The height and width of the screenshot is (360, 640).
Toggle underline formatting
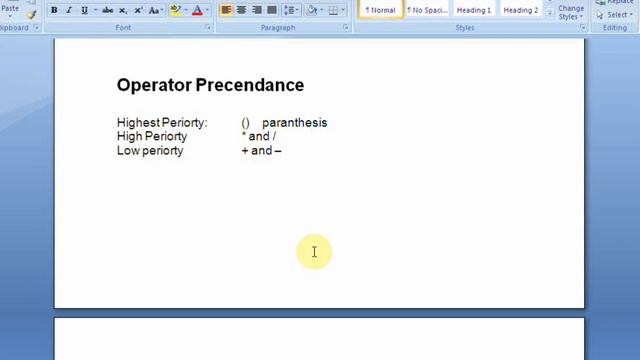click(x=84, y=10)
